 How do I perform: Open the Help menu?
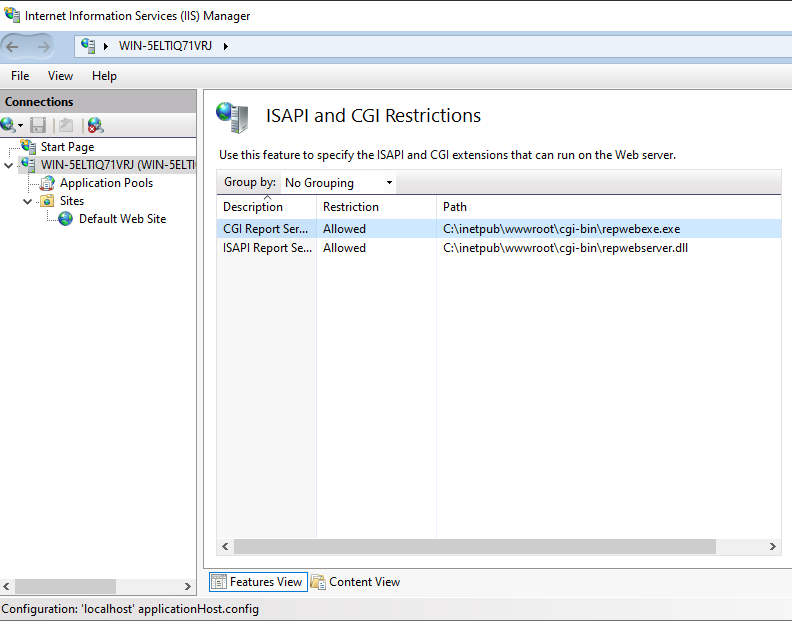point(104,76)
